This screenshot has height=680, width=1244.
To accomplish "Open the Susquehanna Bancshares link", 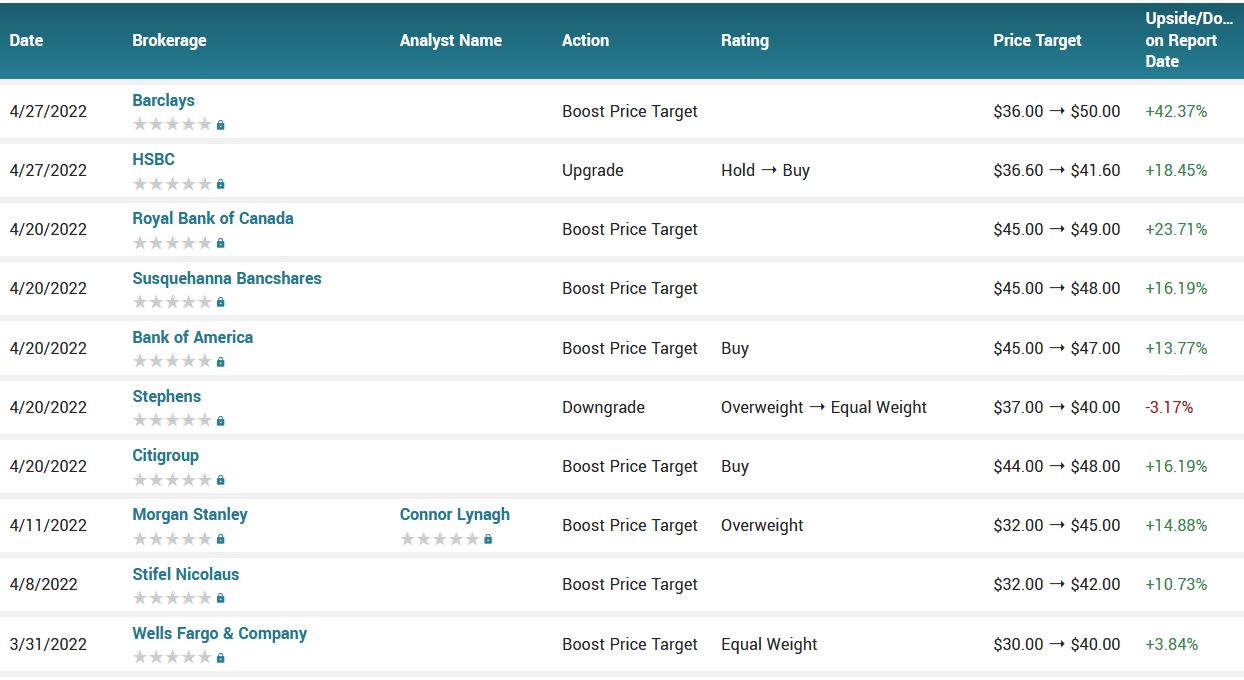I will tap(226, 278).
